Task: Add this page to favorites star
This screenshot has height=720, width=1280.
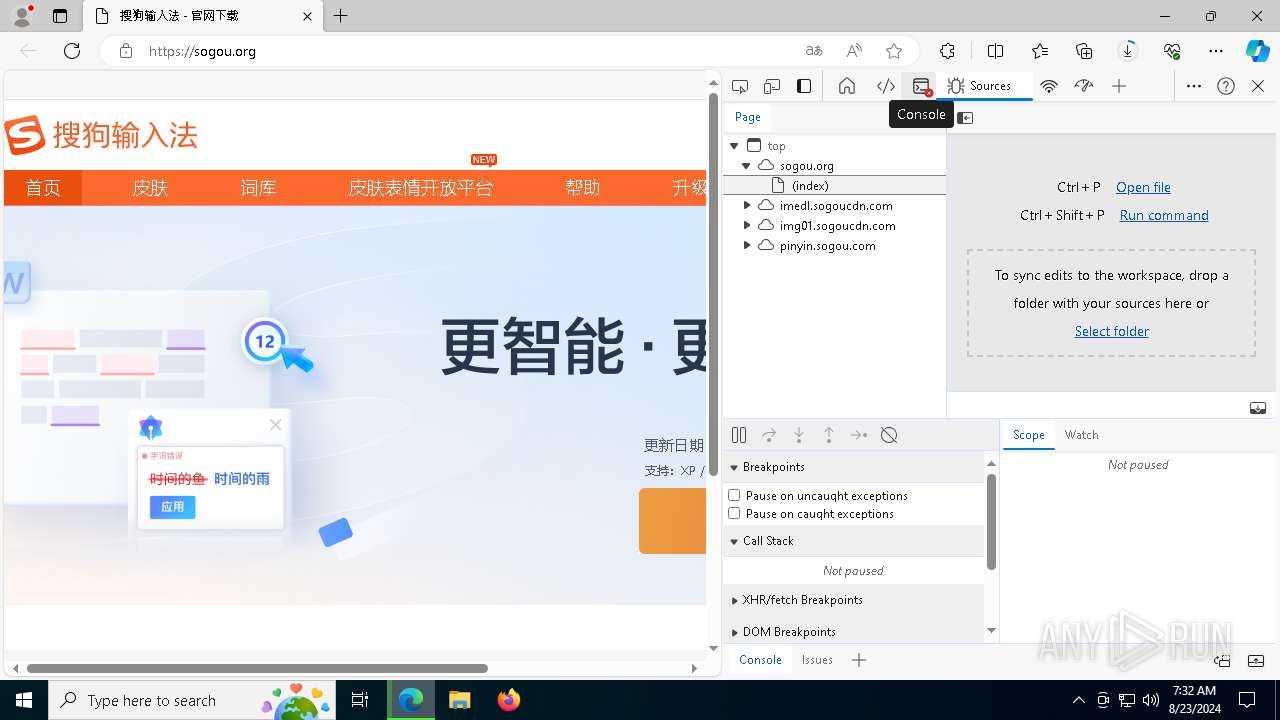Action: point(894,51)
